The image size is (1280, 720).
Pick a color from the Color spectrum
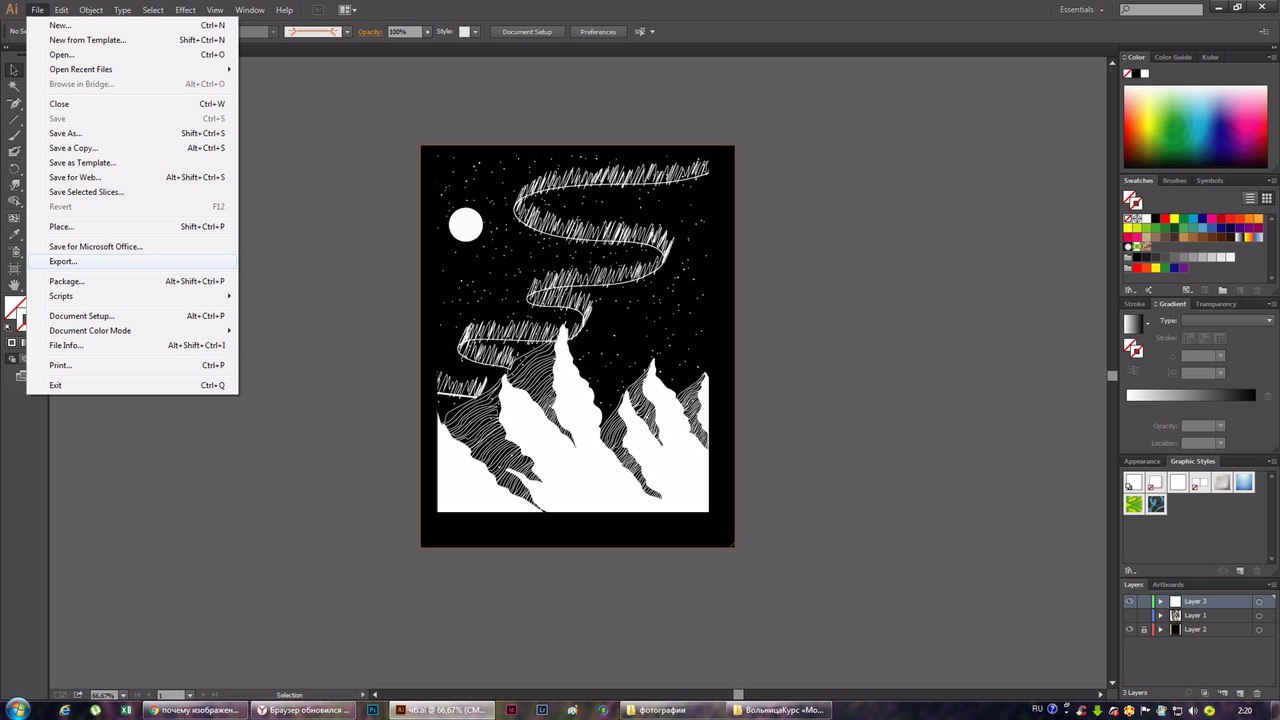(1195, 126)
